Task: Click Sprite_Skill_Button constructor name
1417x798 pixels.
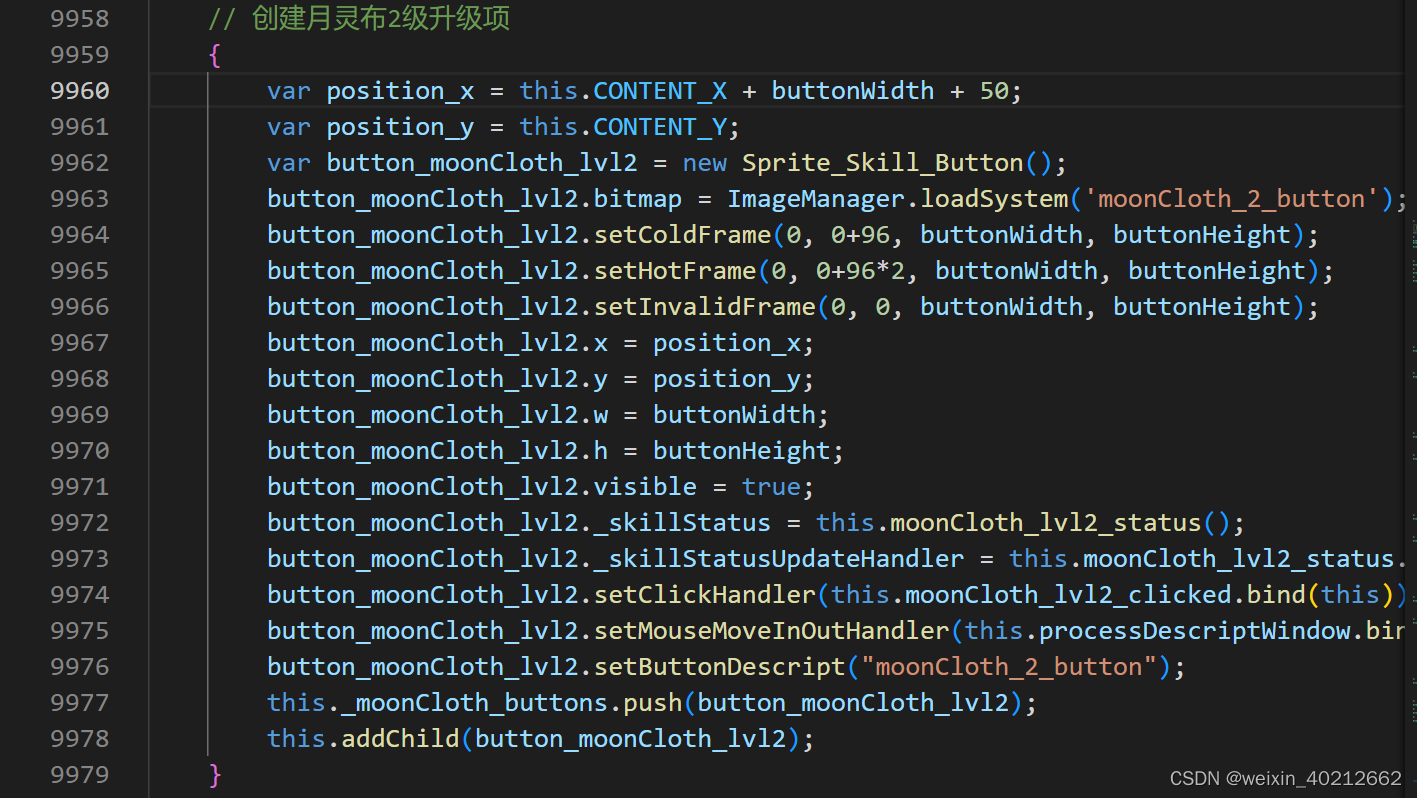Action: click(x=883, y=163)
